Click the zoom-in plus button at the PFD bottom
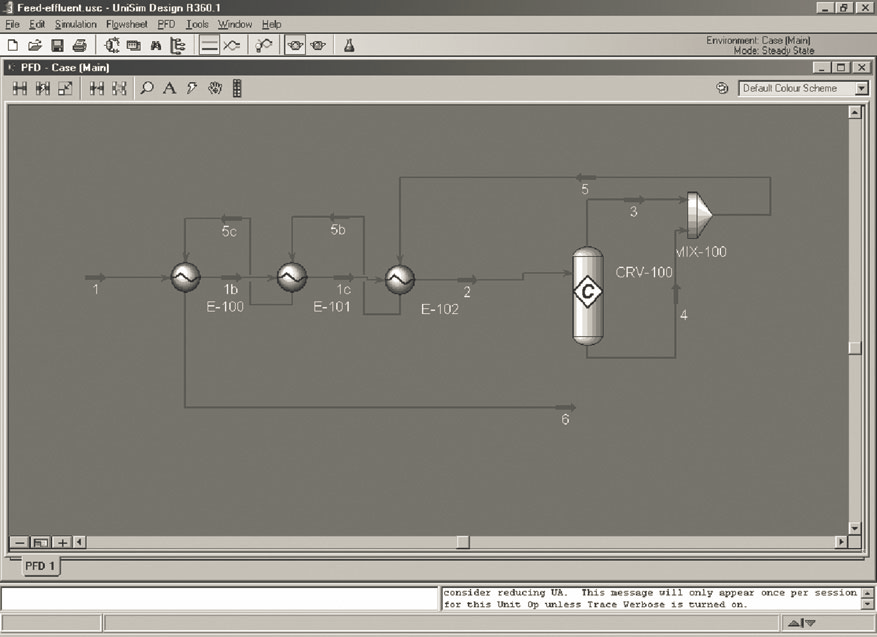 pyautogui.click(x=62, y=542)
